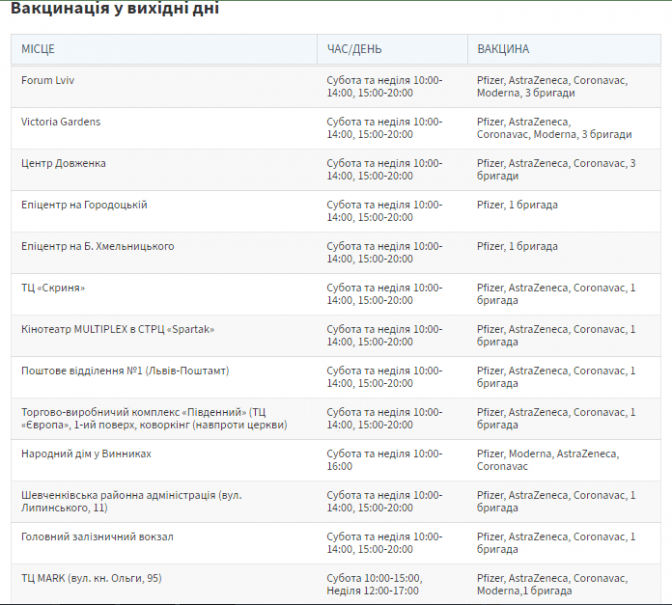Click the 'ЧАС/ДЕНЬ' column header
This screenshot has width=672, height=605.
pyautogui.click(x=354, y=49)
